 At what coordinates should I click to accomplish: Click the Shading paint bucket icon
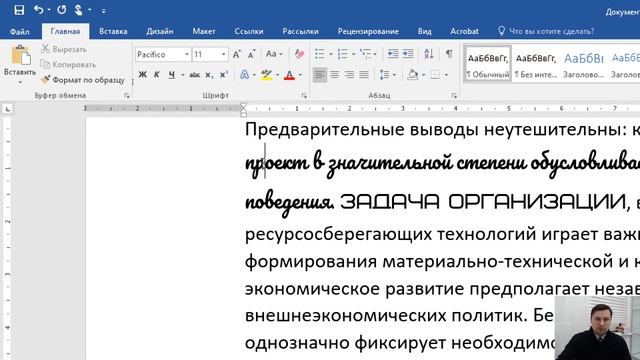tap(413, 75)
